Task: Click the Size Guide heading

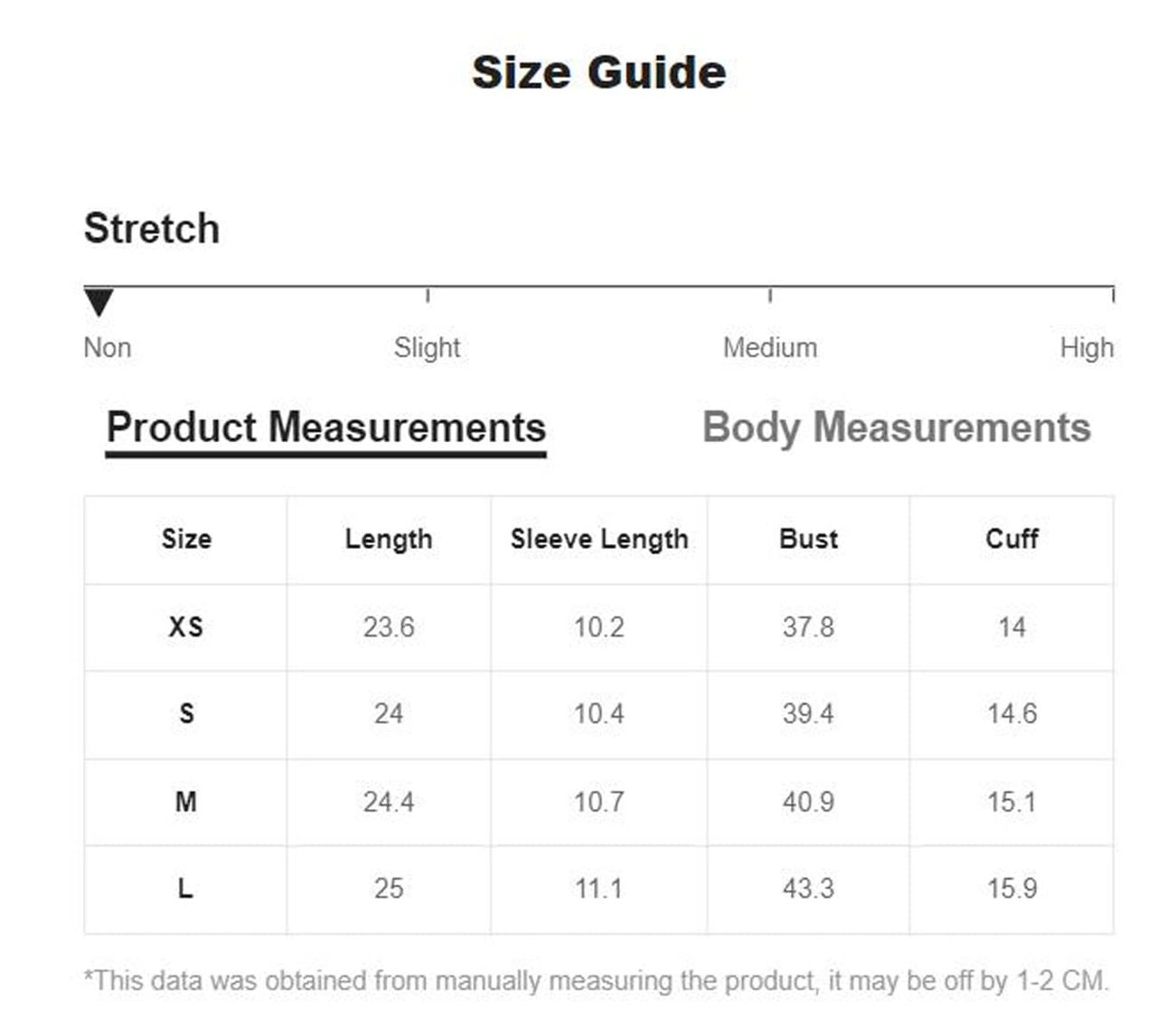Action: pos(598,72)
